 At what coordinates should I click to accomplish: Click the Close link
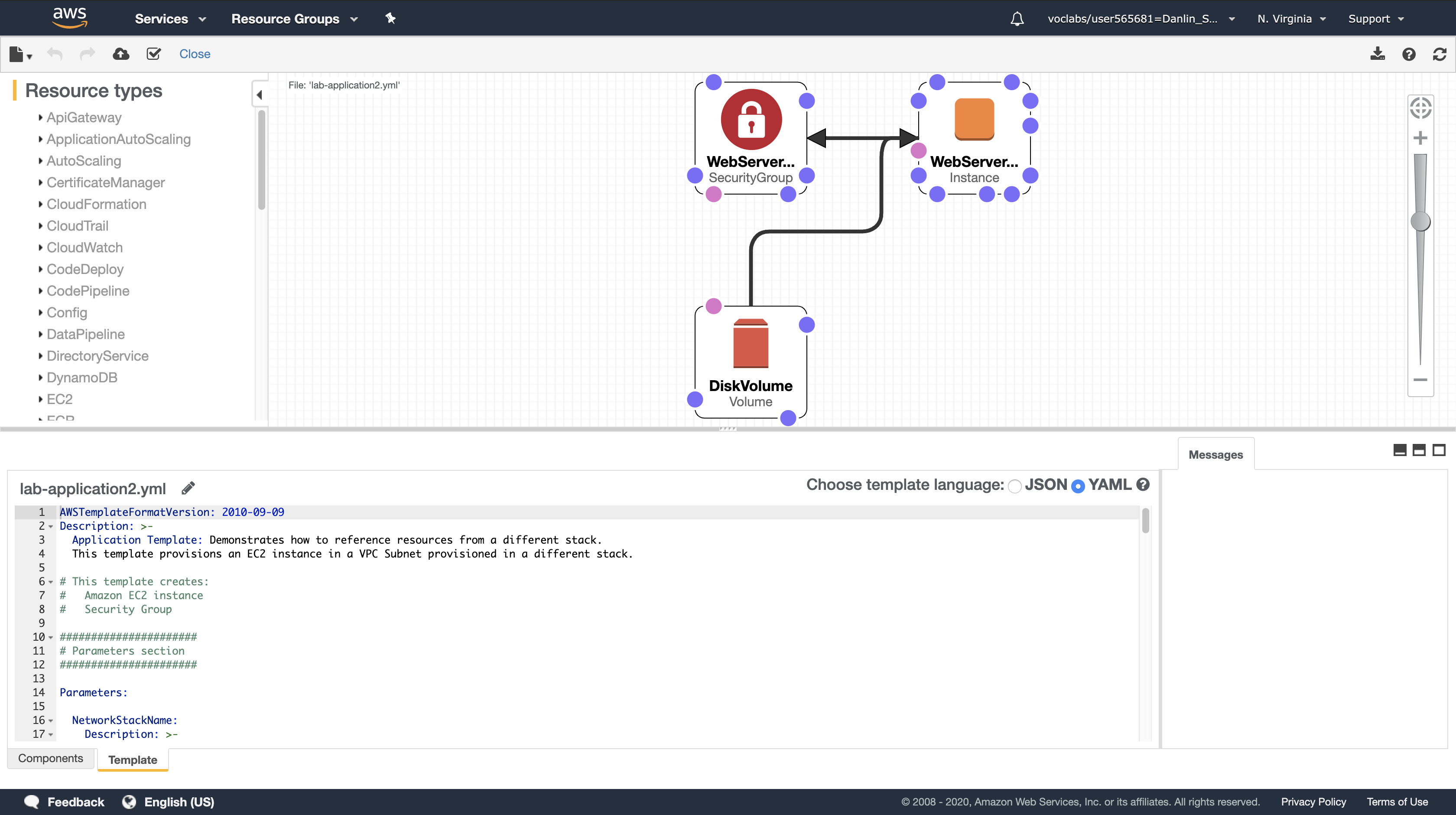pos(195,54)
